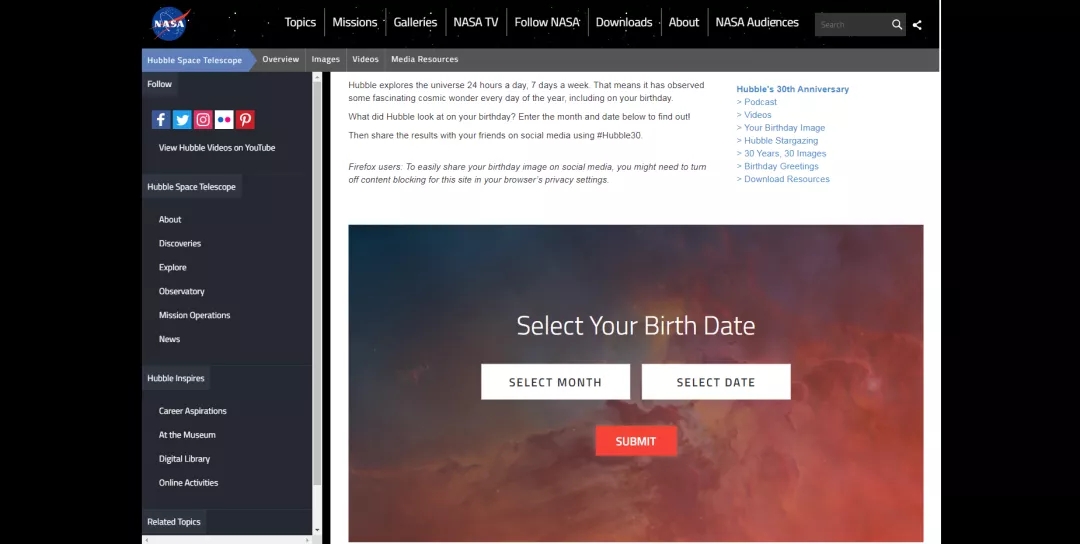Open View Hubble Videos on YouTube link
Screen dimensions: 1080x544
pyautogui.click(x=217, y=147)
